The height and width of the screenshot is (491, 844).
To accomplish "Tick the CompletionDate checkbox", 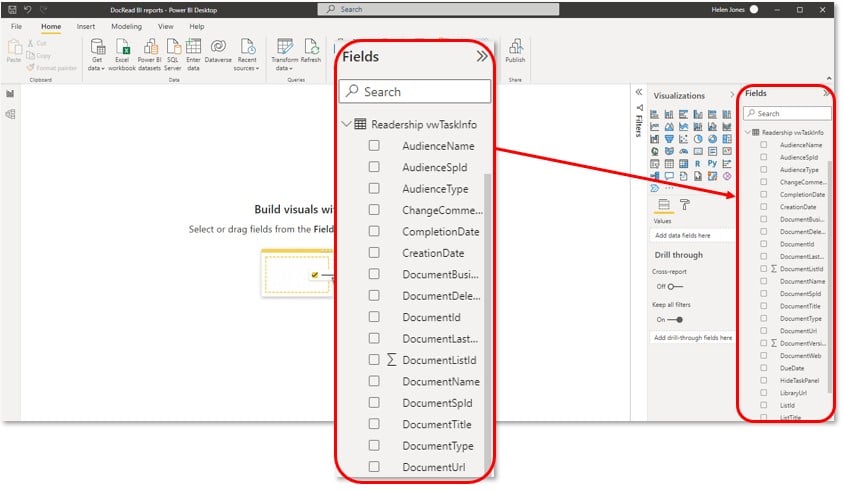I will pos(374,231).
